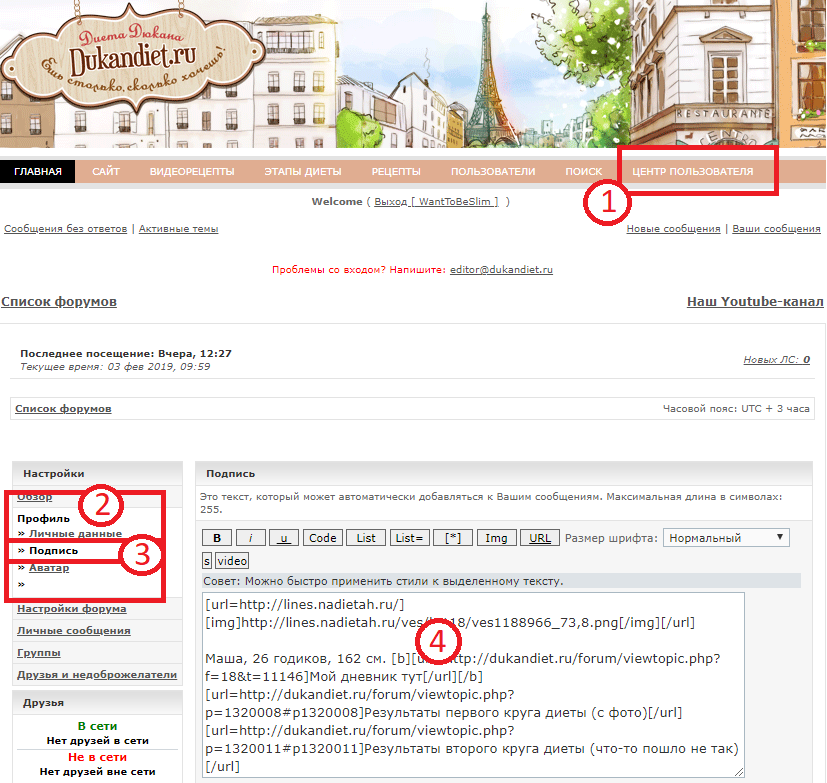Screen dimensions: 827x783
Task: Open ЭТАПЫ ДИЕТЫ in the navigation
Action: click(303, 171)
